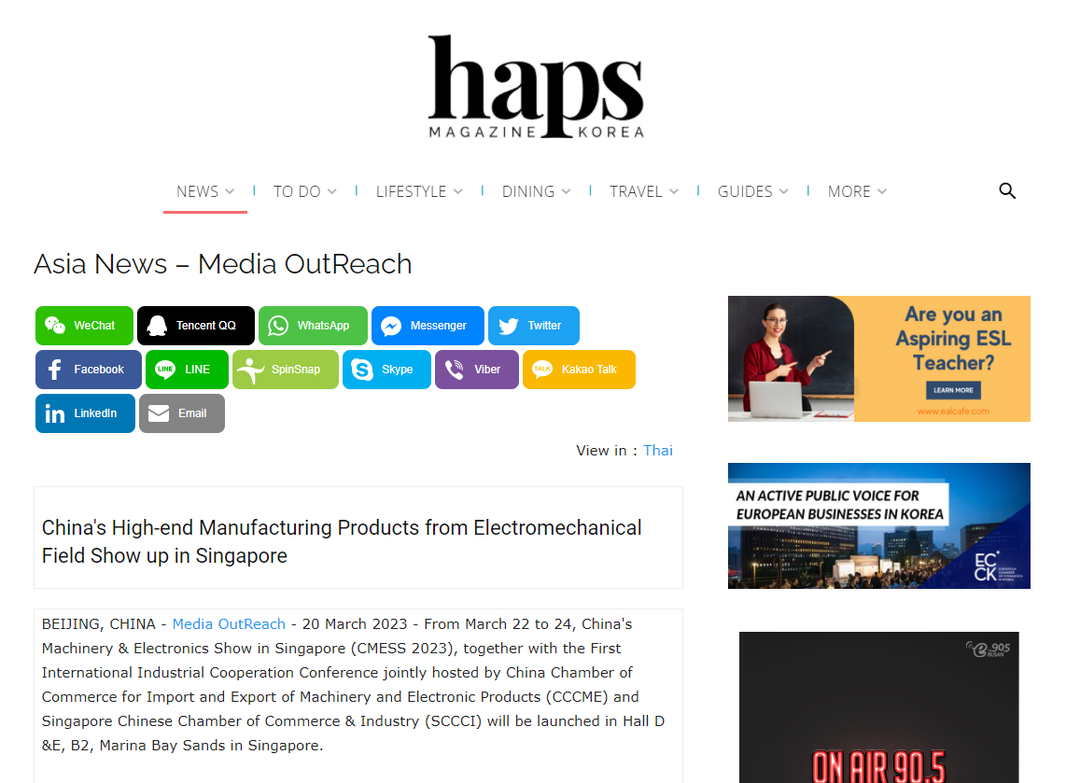
Task: Click the search magnifier icon
Action: 1007,191
